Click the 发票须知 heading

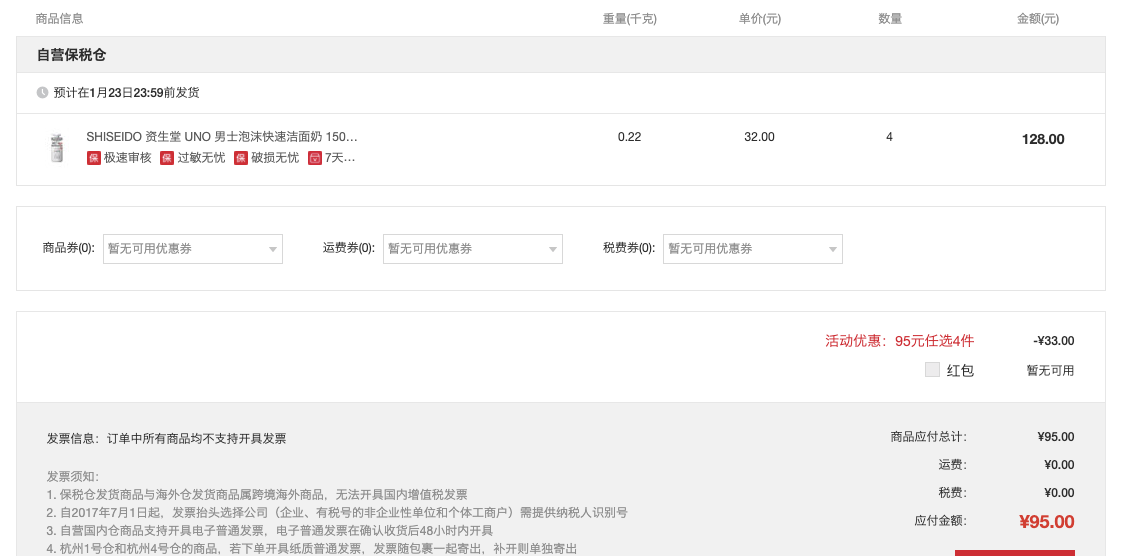click(x=72, y=476)
